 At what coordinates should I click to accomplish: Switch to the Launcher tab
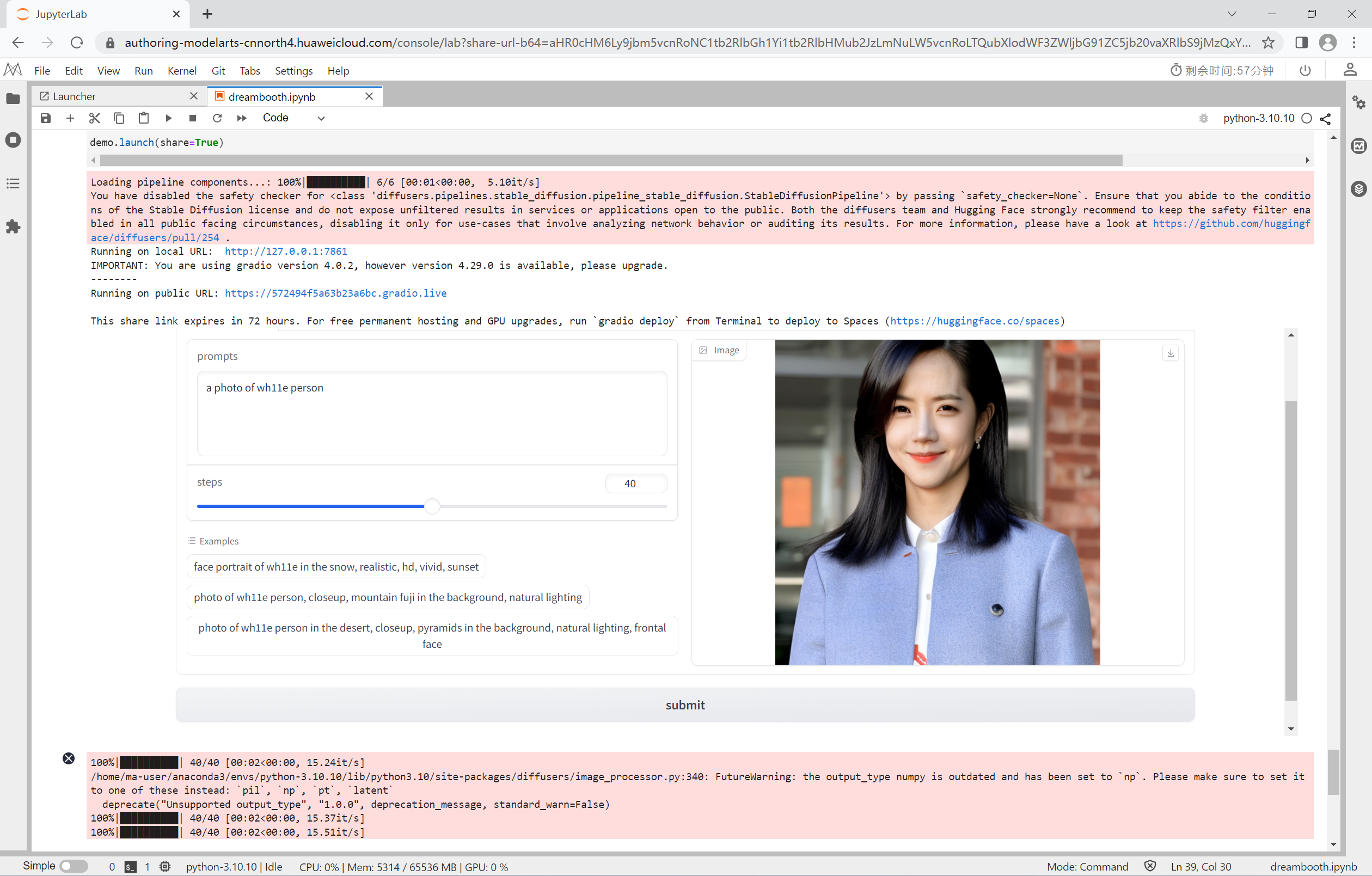tap(74, 96)
